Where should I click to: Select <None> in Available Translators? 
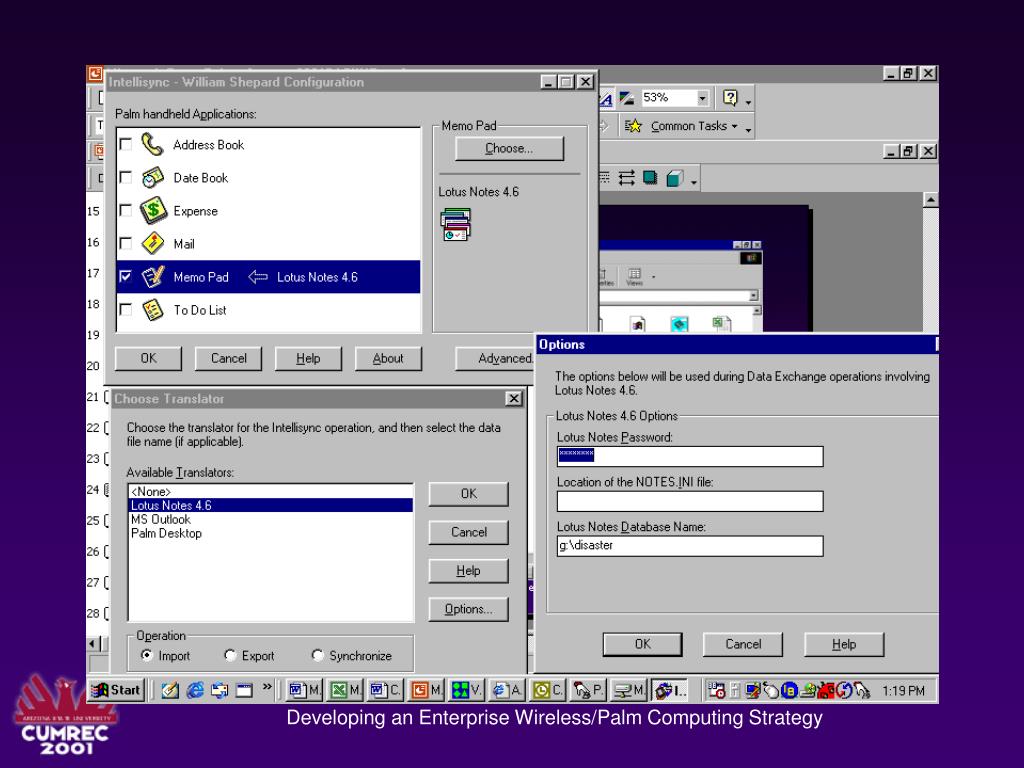click(x=270, y=491)
